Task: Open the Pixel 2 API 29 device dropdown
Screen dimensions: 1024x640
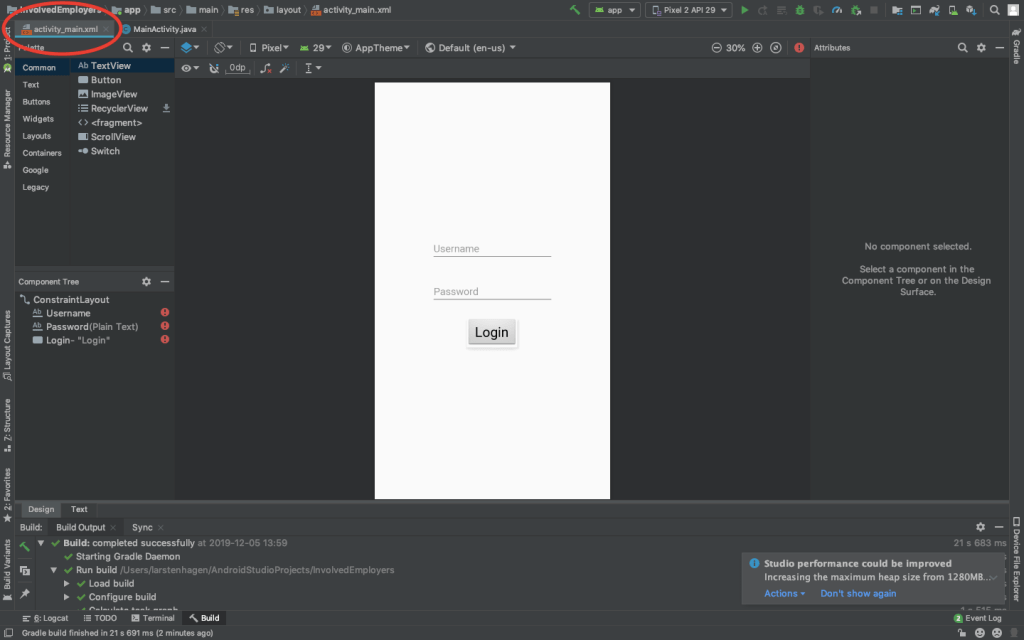Action: 689,10
